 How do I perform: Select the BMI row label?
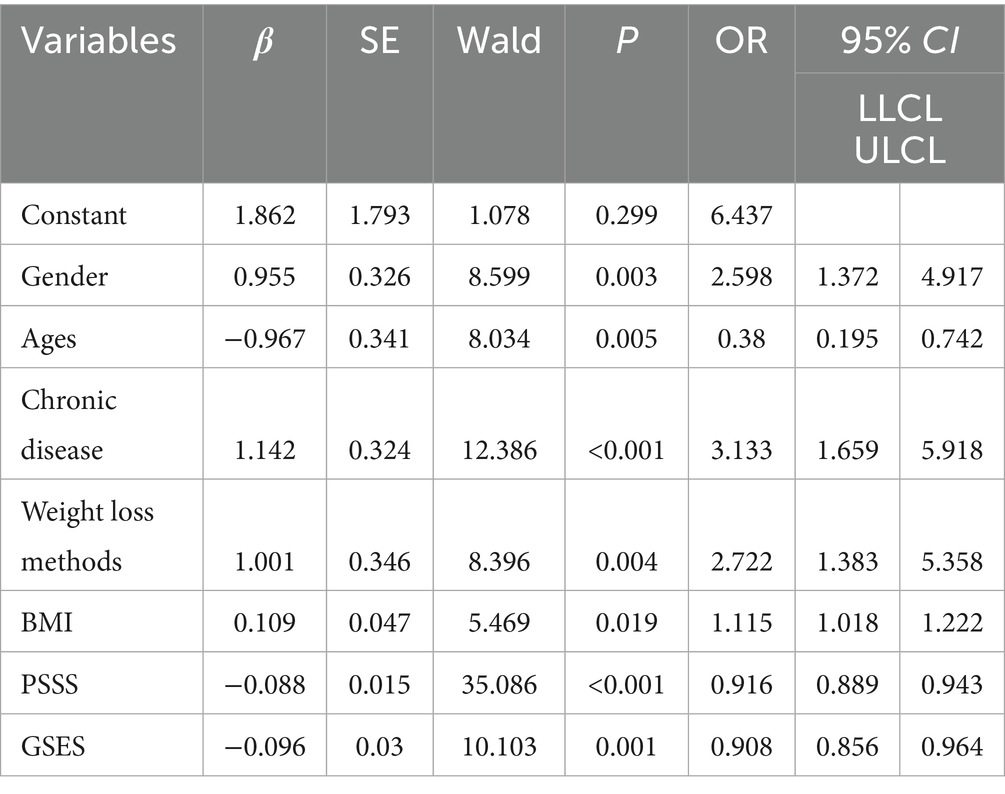(x=45, y=623)
